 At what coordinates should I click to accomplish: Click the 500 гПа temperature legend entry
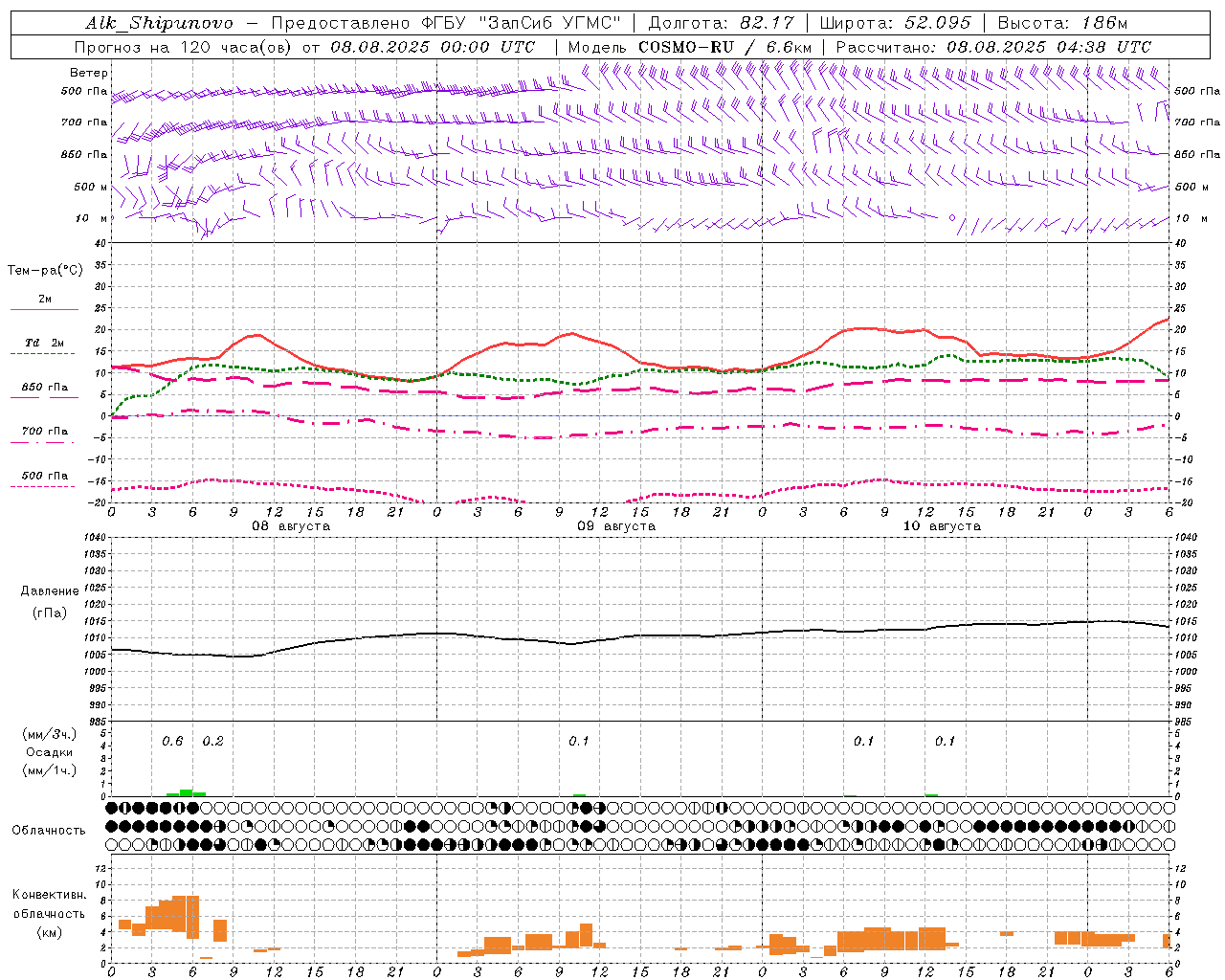pyautogui.click(x=45, y=476)
